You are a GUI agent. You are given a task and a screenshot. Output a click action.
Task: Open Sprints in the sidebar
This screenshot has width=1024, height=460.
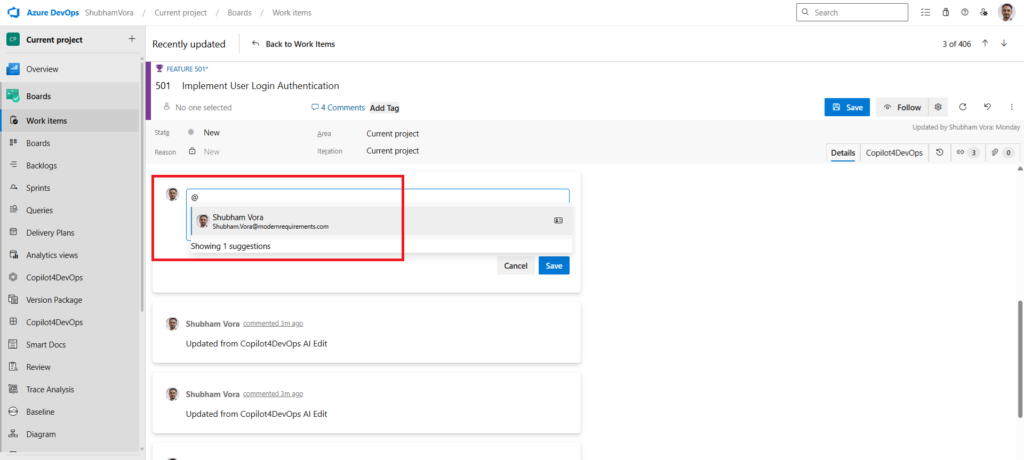click(x=38, y=188)
